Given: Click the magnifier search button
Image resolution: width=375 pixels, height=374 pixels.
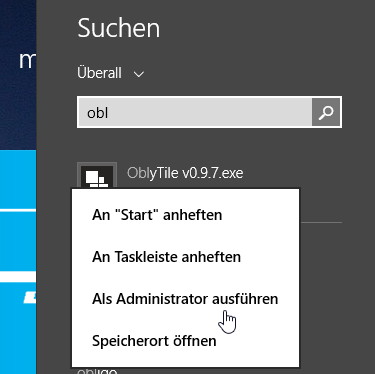Looking at the screenshot, I should (326, 112).
